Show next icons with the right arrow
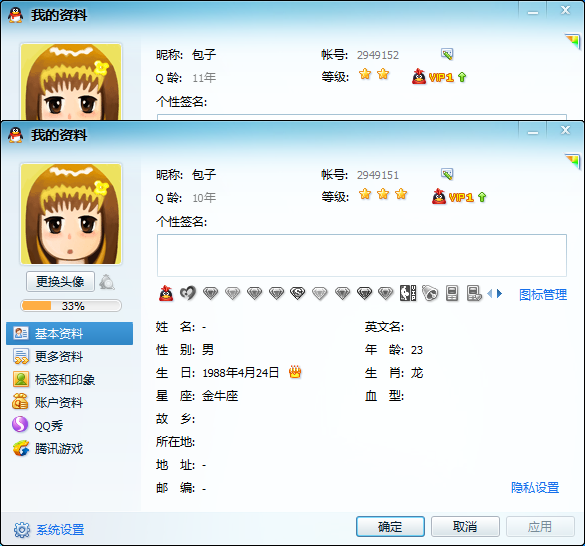 [x=499, y=294]
